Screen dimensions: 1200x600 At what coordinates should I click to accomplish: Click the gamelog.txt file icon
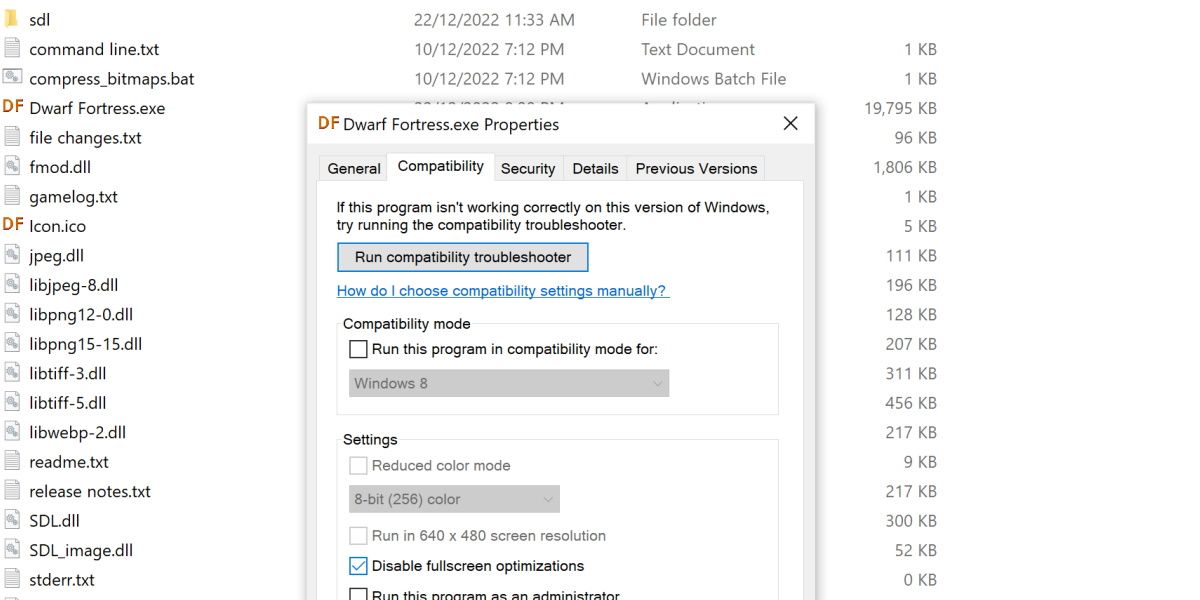click(x=12, y=196)
